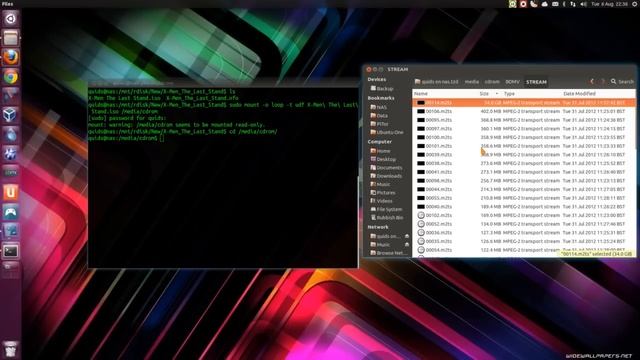640x360 pixels.
Task: Open the network indicator in top panel
Action: pos(573,4)
